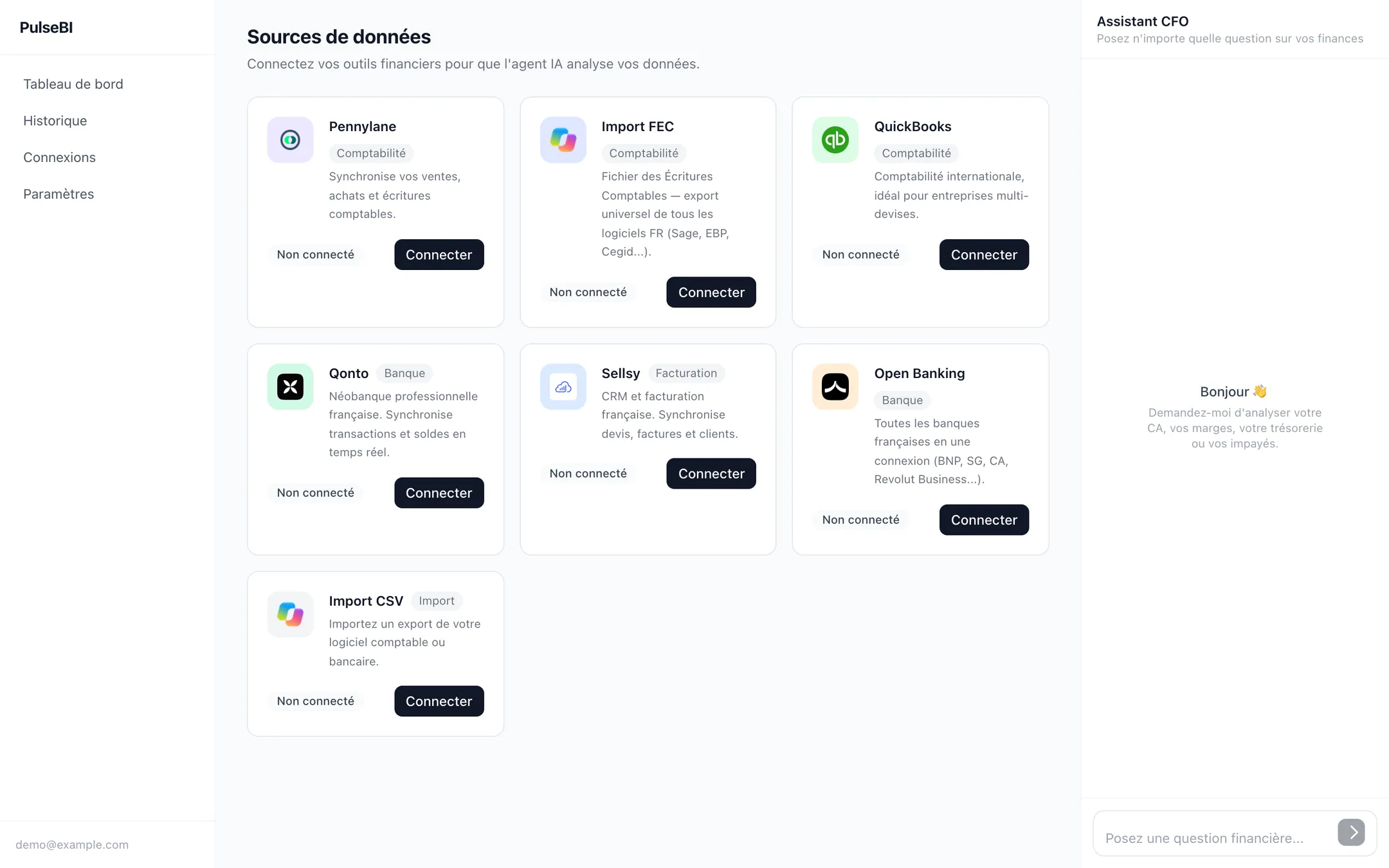This screenshot has width=1389, height=868.
Task: Click the Sellsy cloud icon
Action: click(x=563, y=386)
